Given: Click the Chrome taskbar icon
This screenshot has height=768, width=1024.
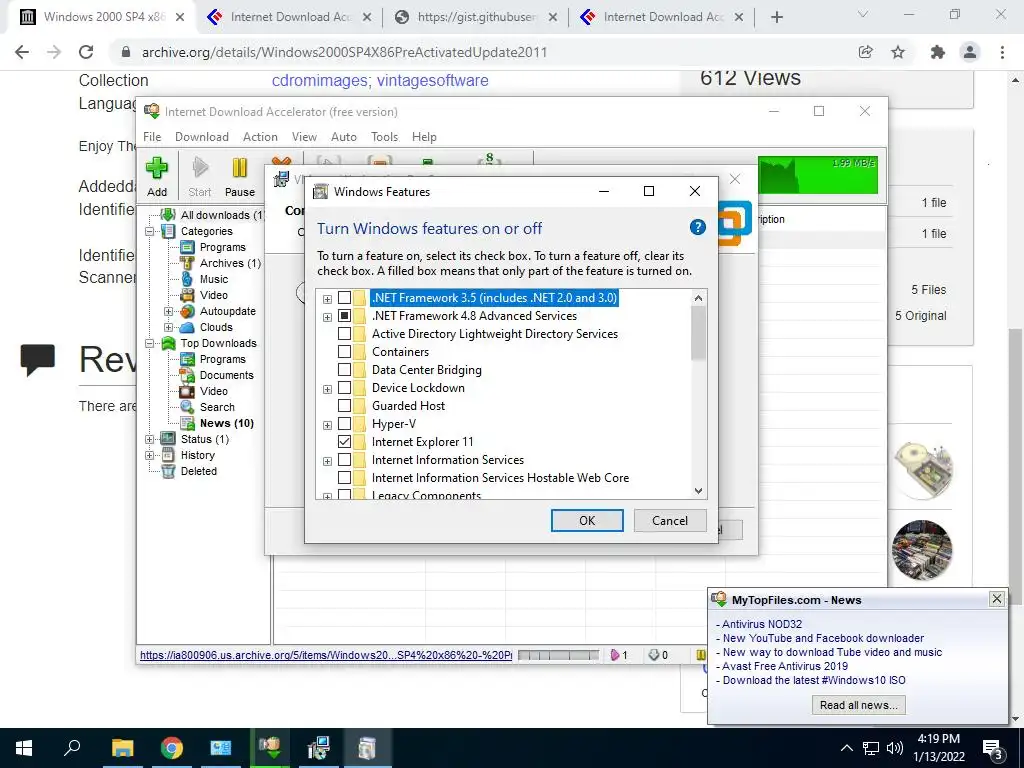Looking at the screenshot, I should click(x=172, y=747).
